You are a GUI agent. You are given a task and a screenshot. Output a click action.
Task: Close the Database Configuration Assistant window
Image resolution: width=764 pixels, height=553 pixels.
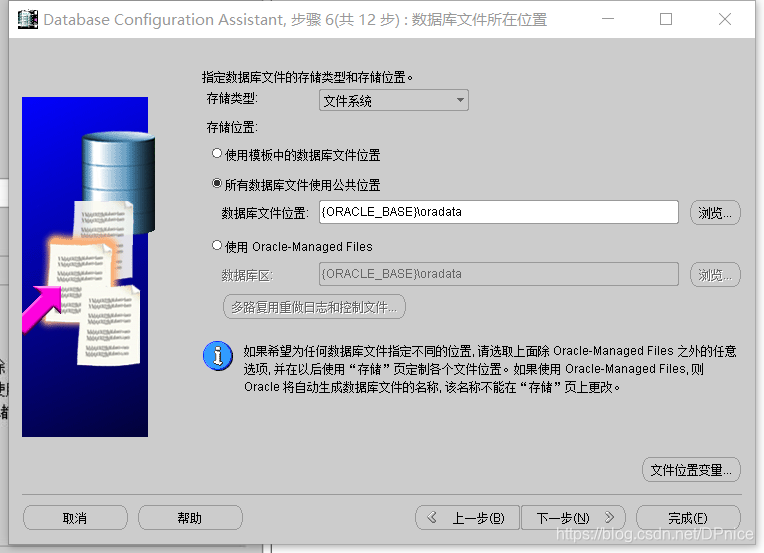pyautogui.click(x=725, y=19)
